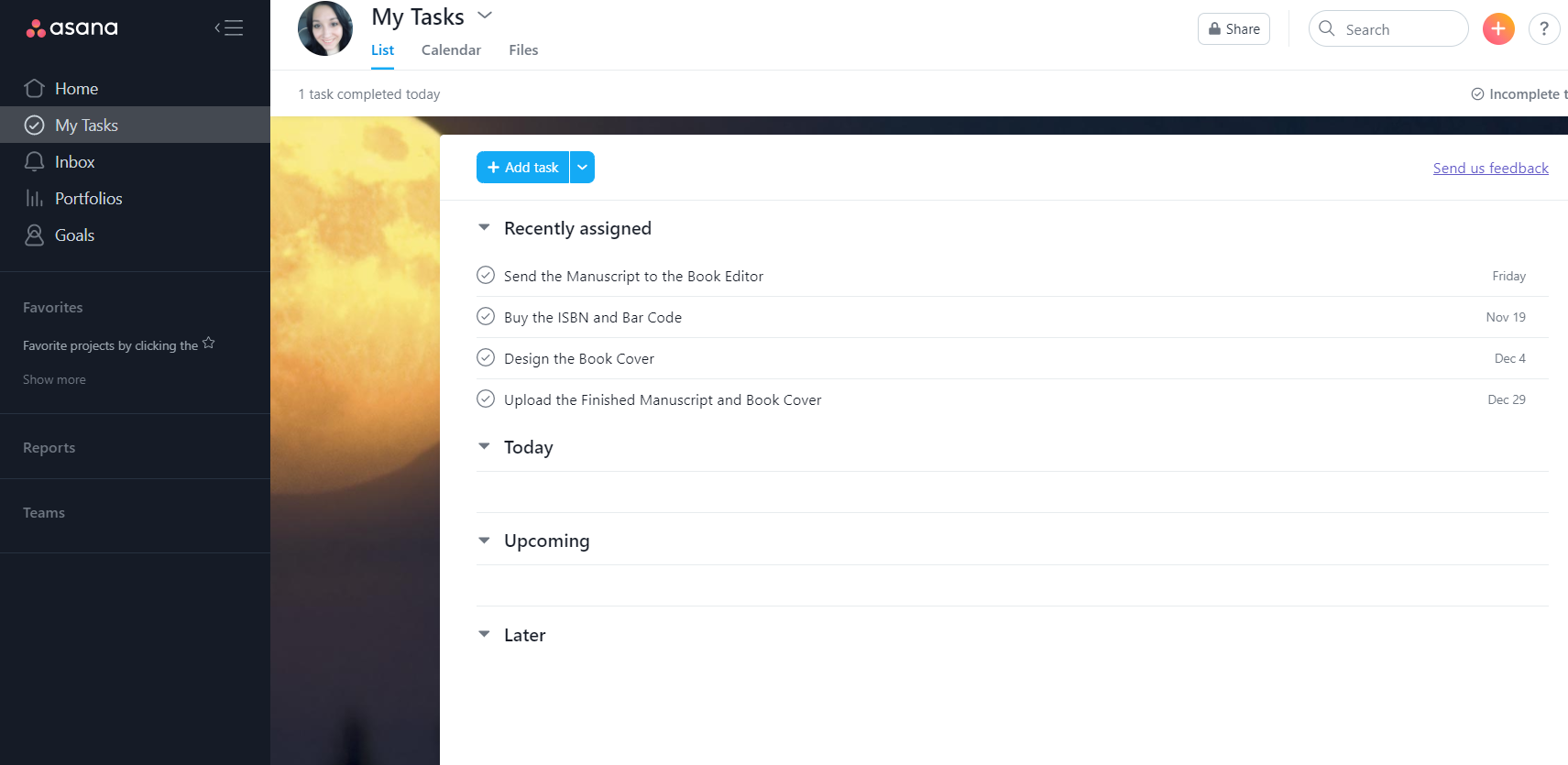Screen dimensions: 1568x765
Task: Click the orange plus quick add button
Action: (x=1498, y=28)
